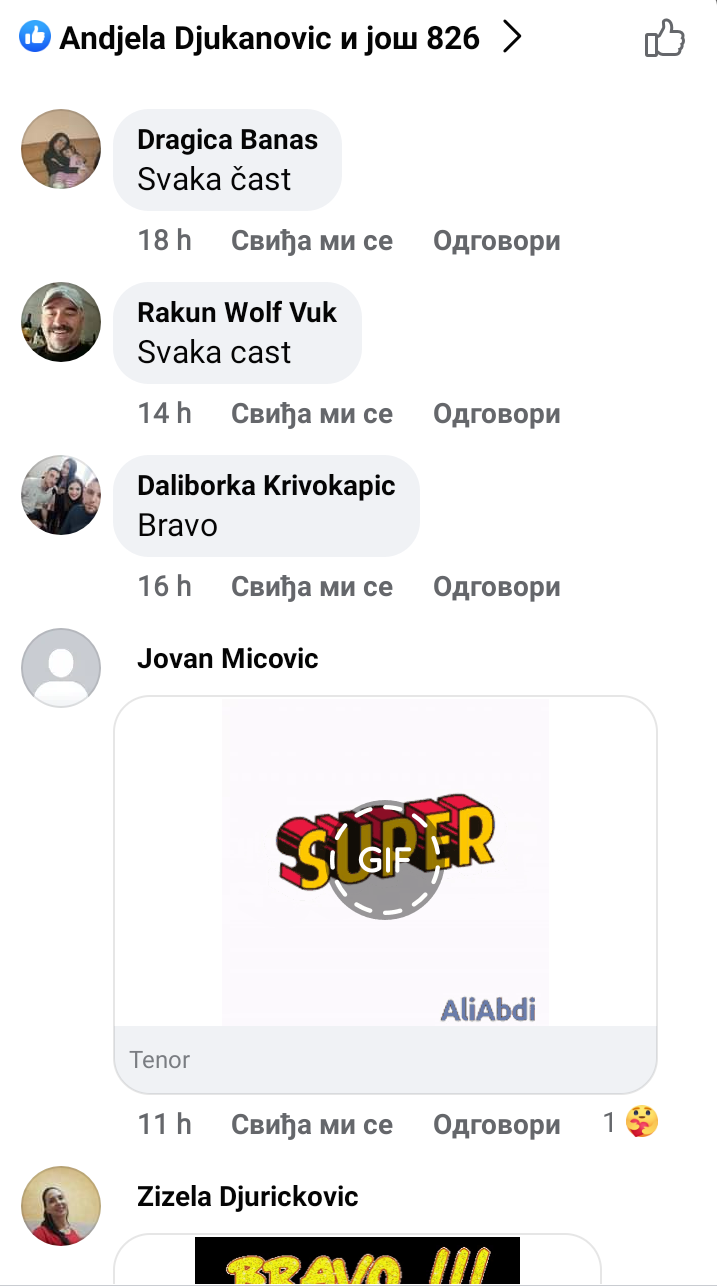Open the Bravo GIF thumbnail at bottom
The width and height of the screenshot is (717, 1286).
point(357,1261)
